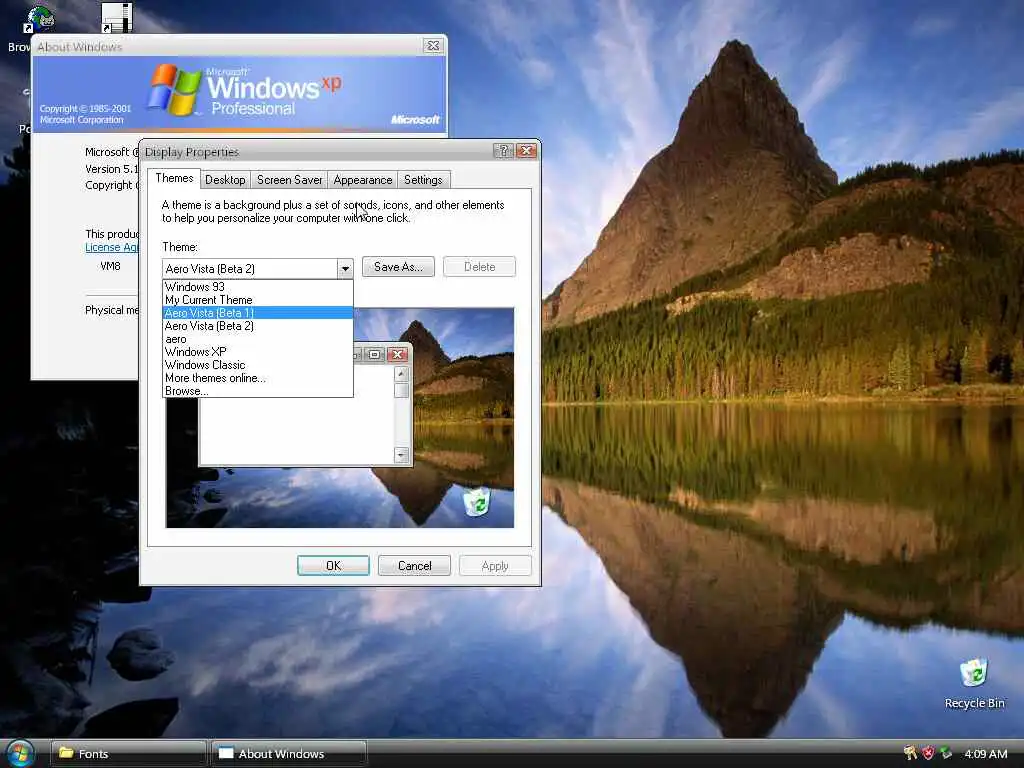Choose My Current Theme option
Screen dimensions: 1024x768
coord(258,300)
